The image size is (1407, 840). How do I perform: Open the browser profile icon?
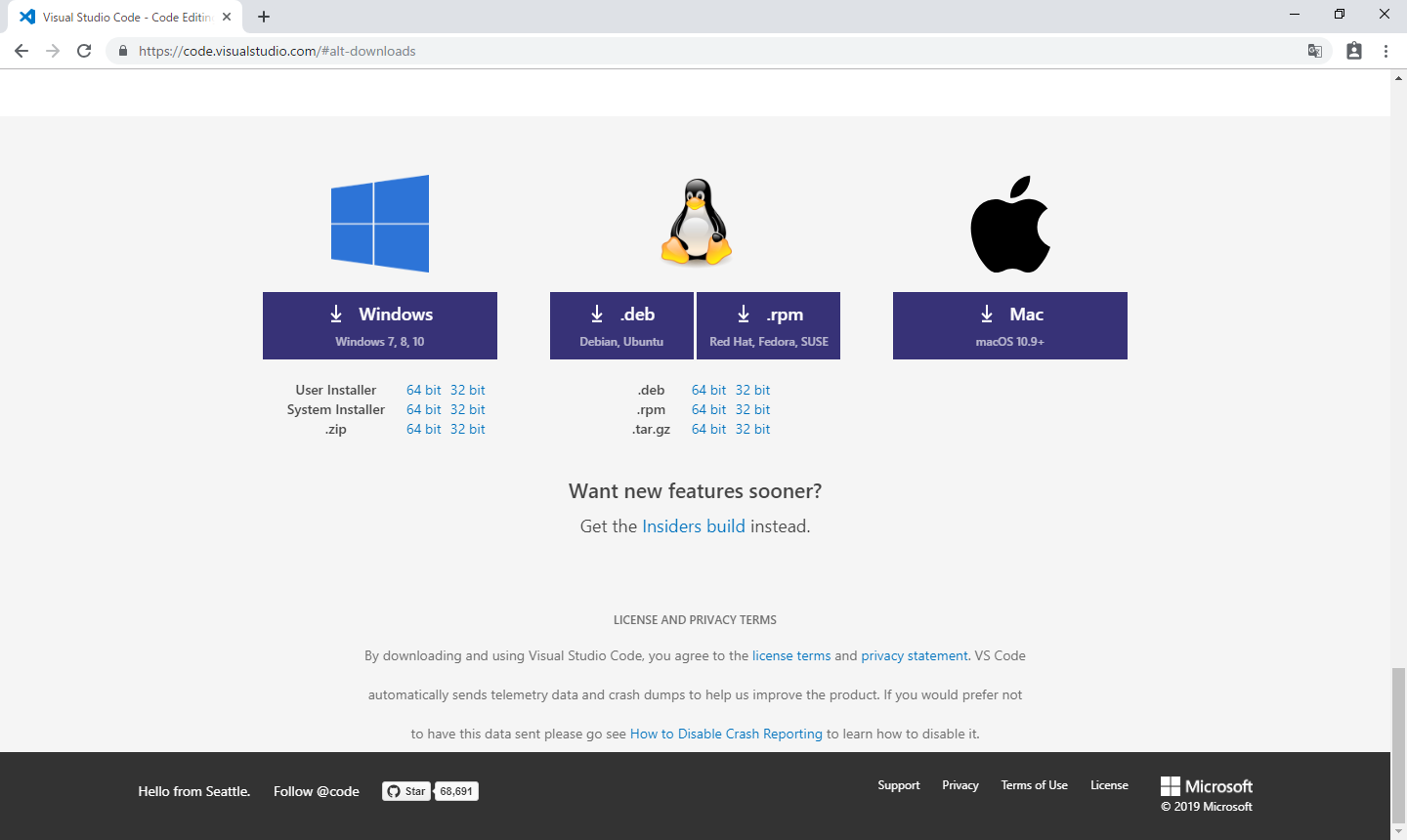tap(1354, 51)
